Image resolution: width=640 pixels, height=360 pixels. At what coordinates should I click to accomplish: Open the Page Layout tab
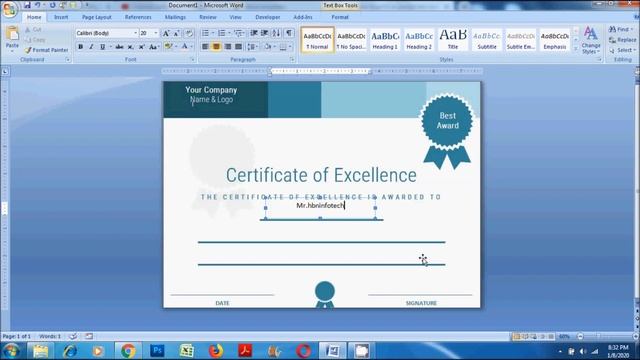coord(97,17)
